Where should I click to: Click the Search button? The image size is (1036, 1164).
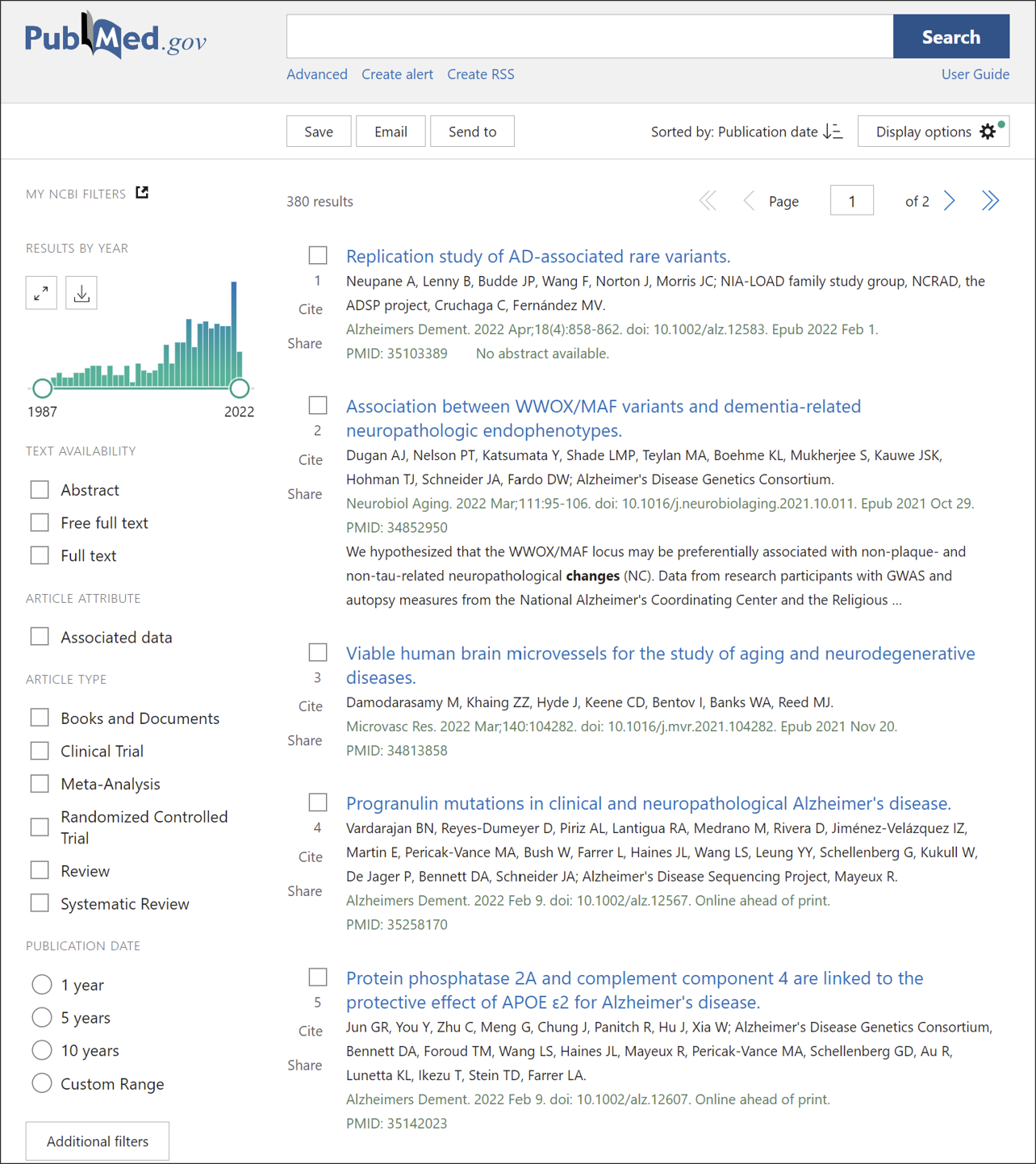(x=951, y=36)
